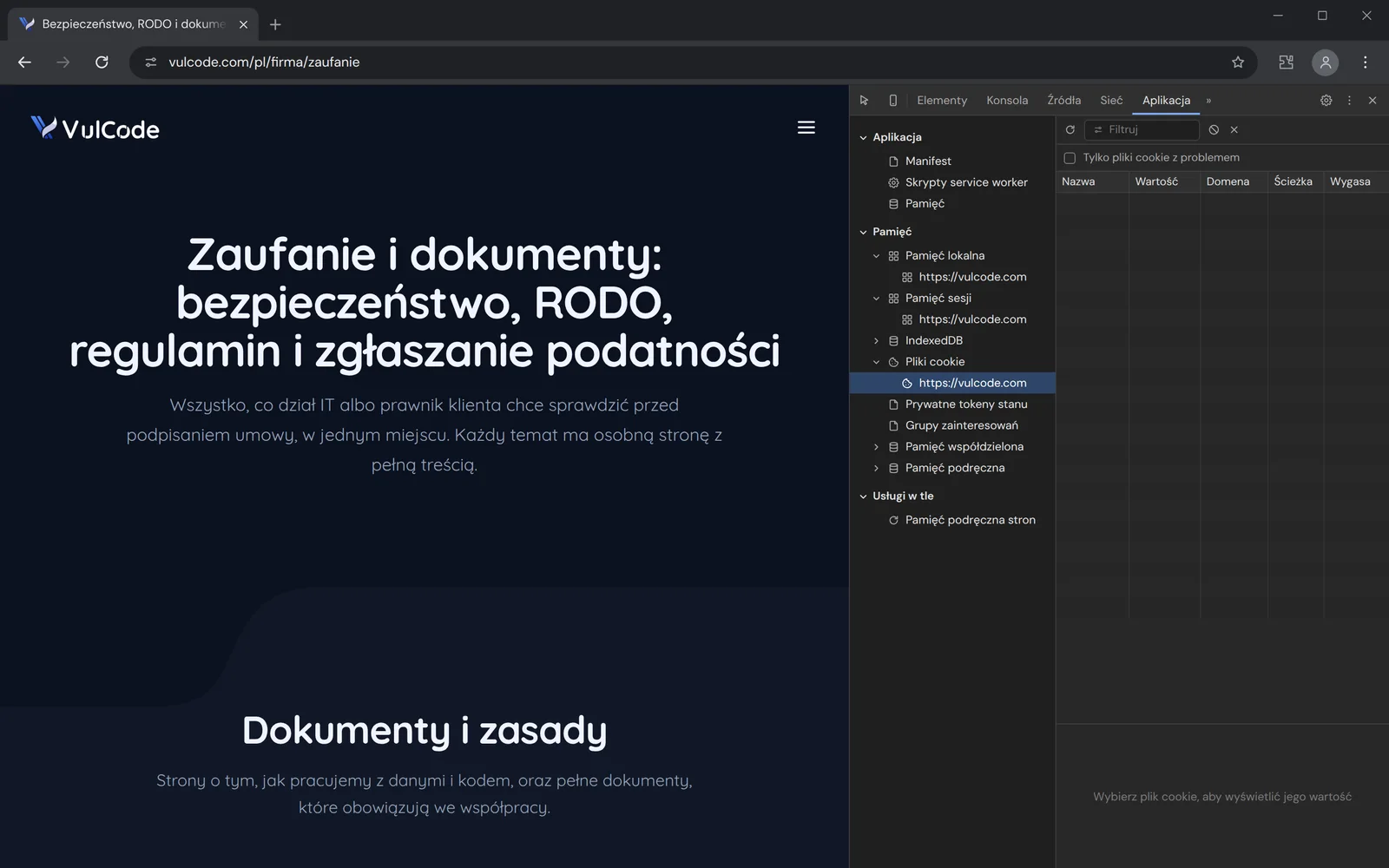Open the DevTools three-dot menu
The height and width of the screenshot is (868, 1389).
coord(1349,101)
